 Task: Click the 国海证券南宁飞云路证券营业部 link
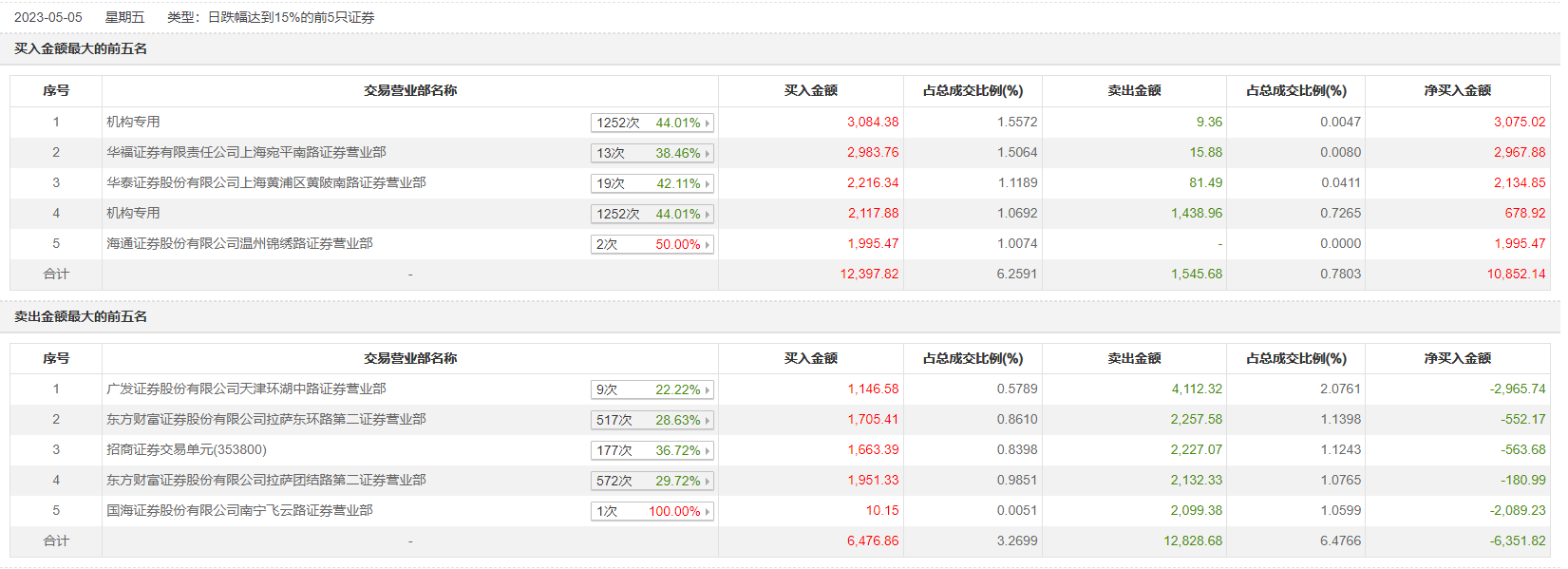tap(239, 510)
